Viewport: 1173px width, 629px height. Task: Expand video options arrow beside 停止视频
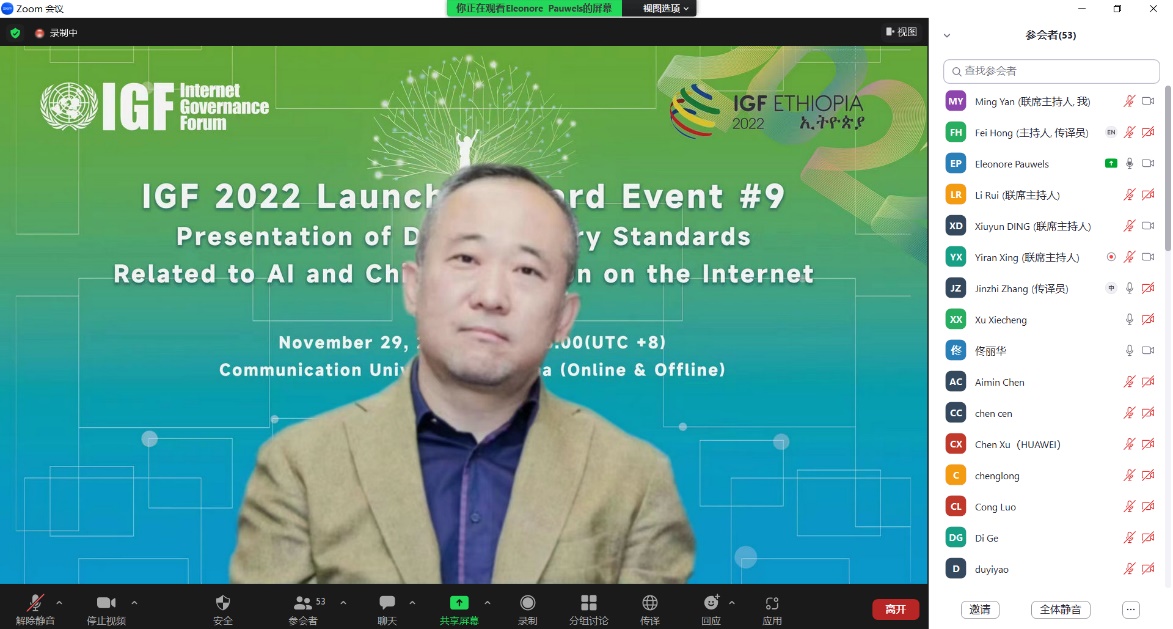[134, 603]
